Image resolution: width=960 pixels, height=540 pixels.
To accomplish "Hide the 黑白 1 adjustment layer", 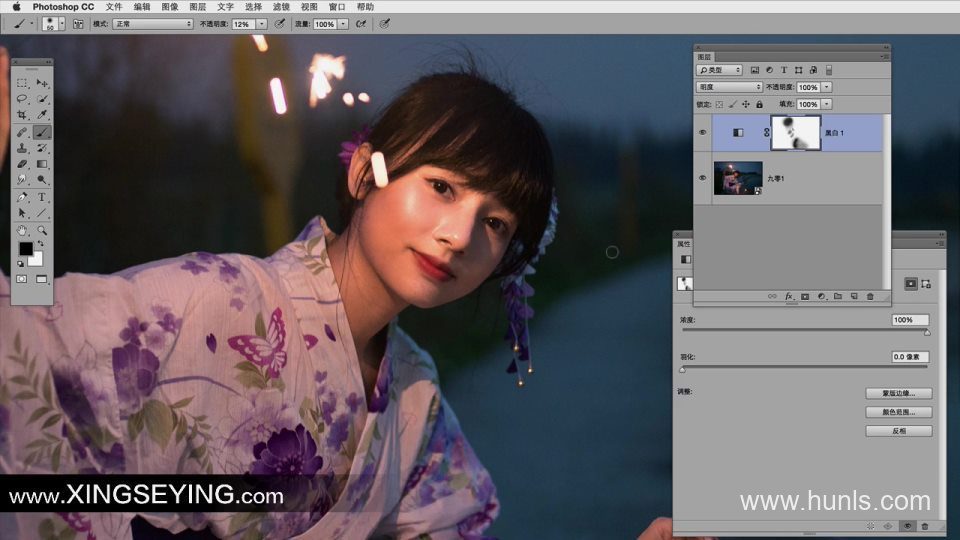I will tap(702, 132).
